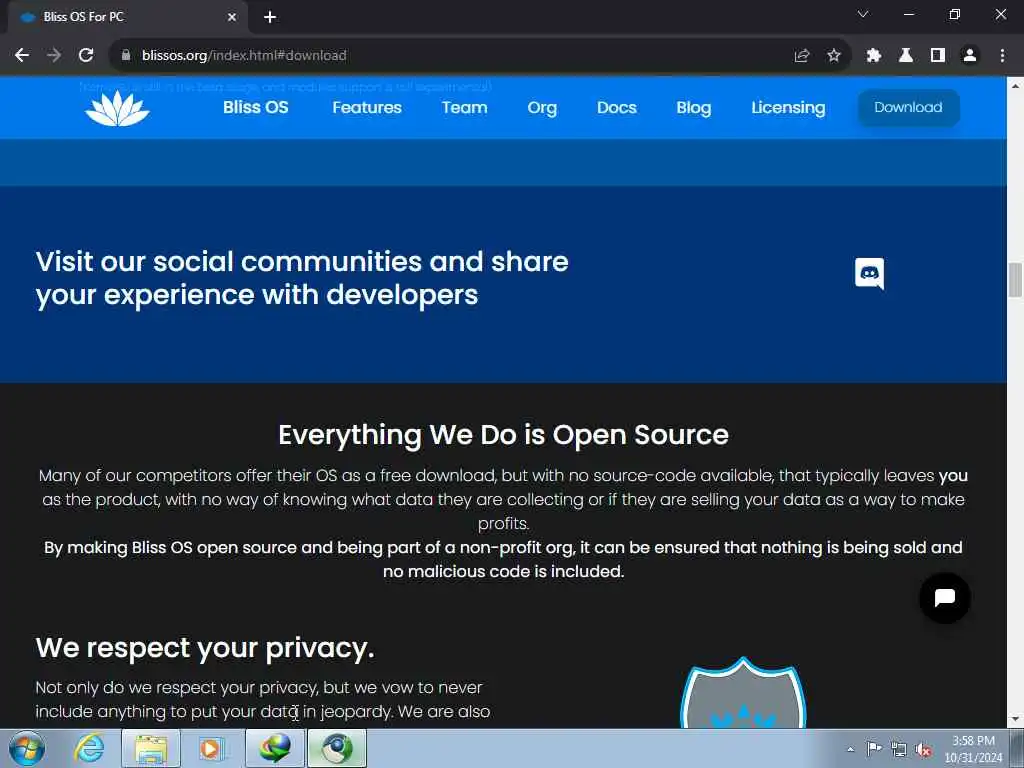Click the privacy shield image
Viewport: 1024px width, 768px height.
point(743,694)
